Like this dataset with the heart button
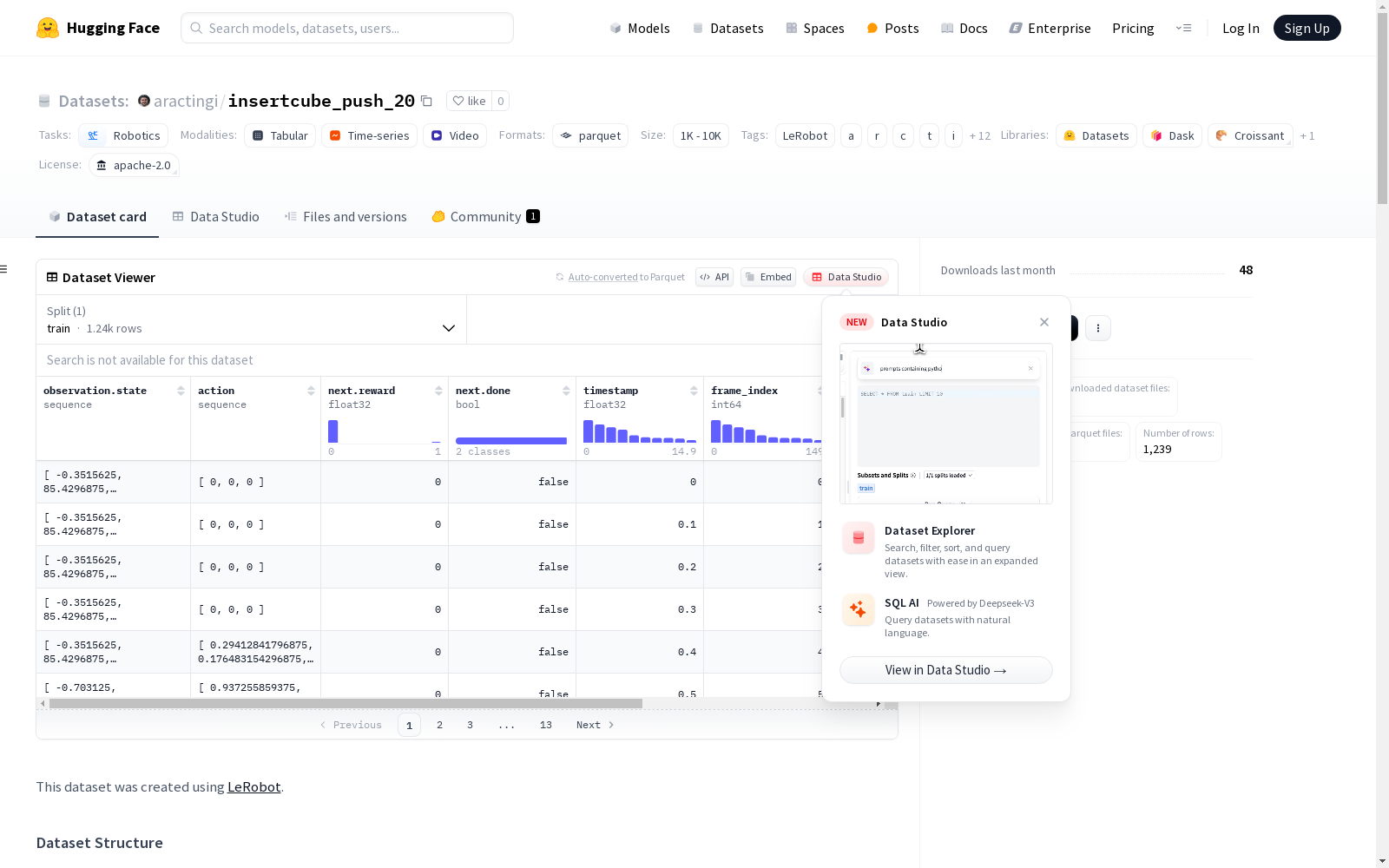The image size is (1389, 868). click(x=469, y=101)
